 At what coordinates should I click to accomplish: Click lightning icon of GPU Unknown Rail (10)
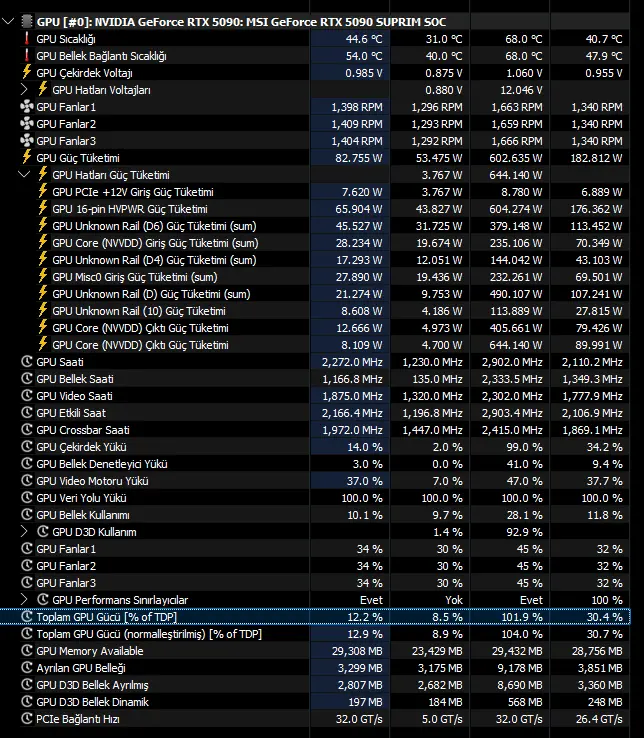[x=42, y=310]
